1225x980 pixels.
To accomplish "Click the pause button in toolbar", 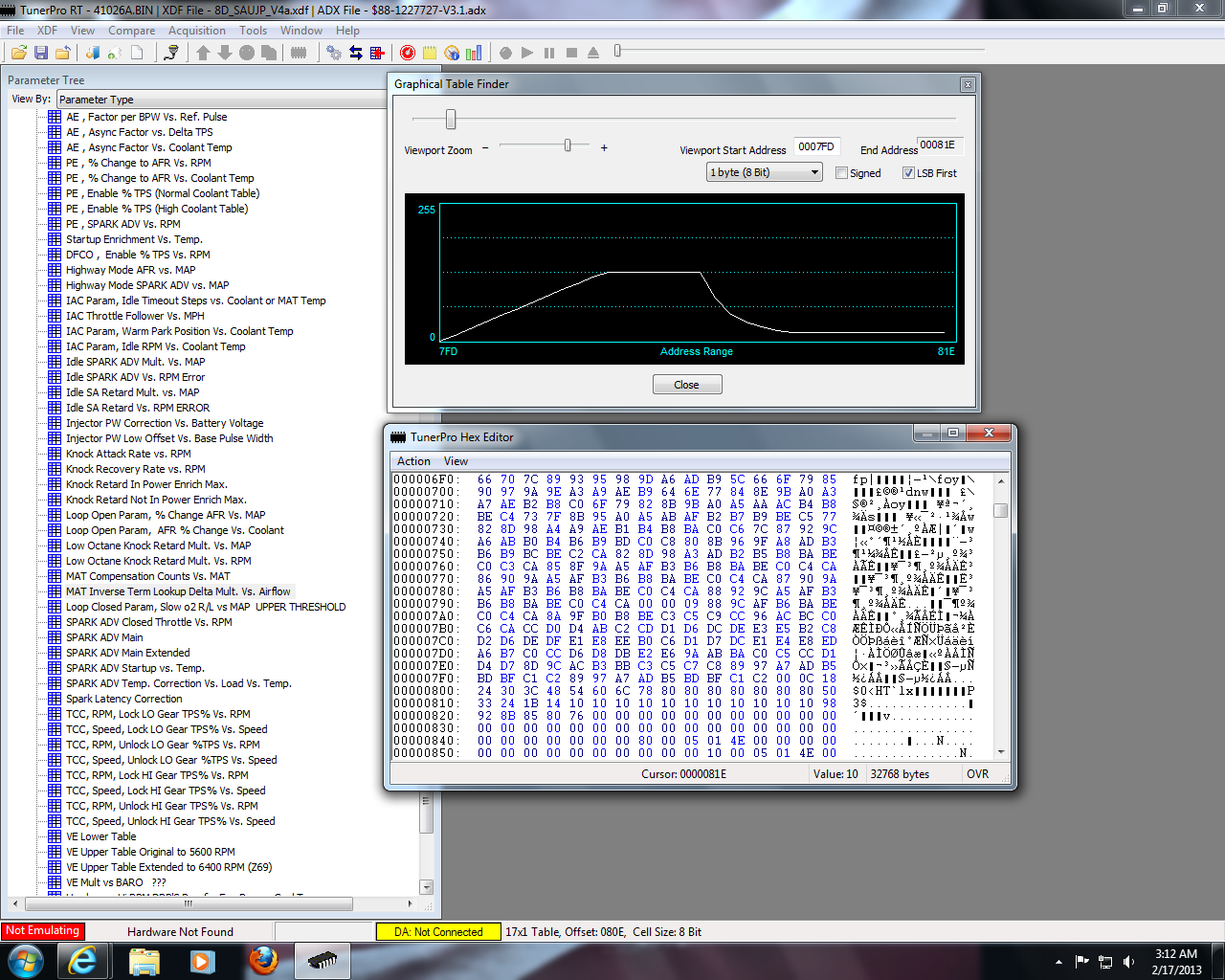I will (549, 53).
